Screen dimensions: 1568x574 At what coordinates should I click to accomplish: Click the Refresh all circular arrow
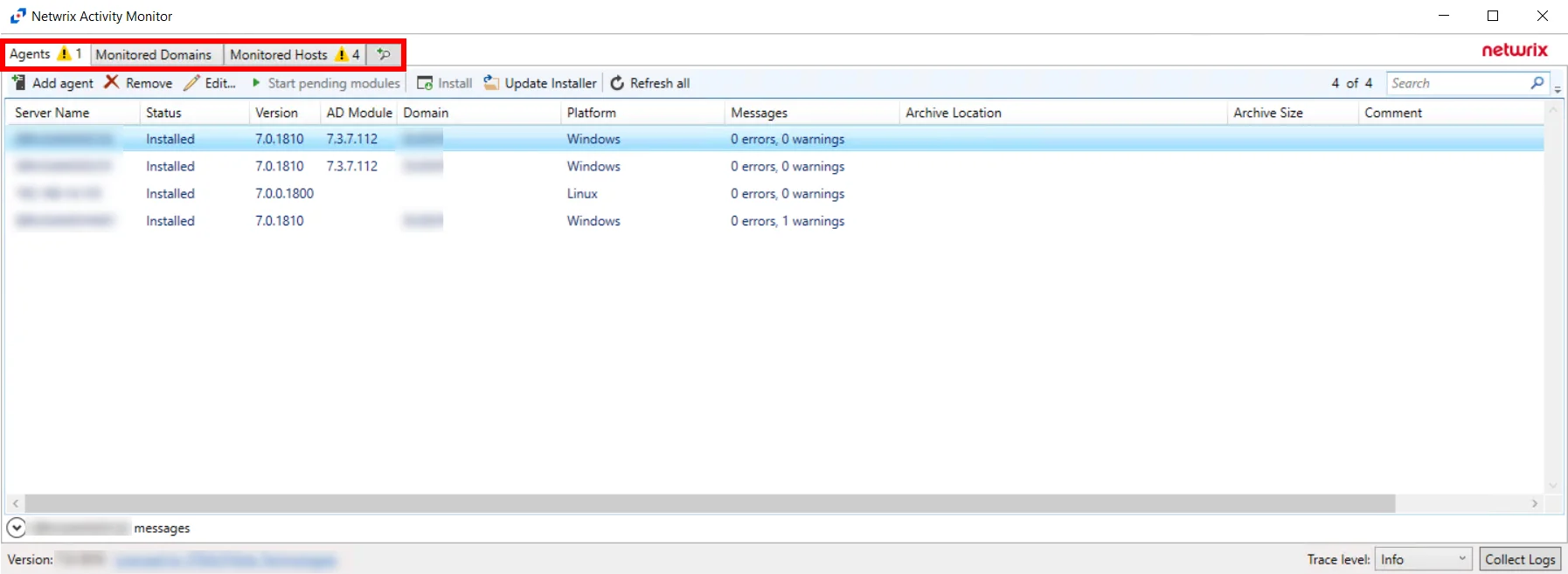[617, 83]
